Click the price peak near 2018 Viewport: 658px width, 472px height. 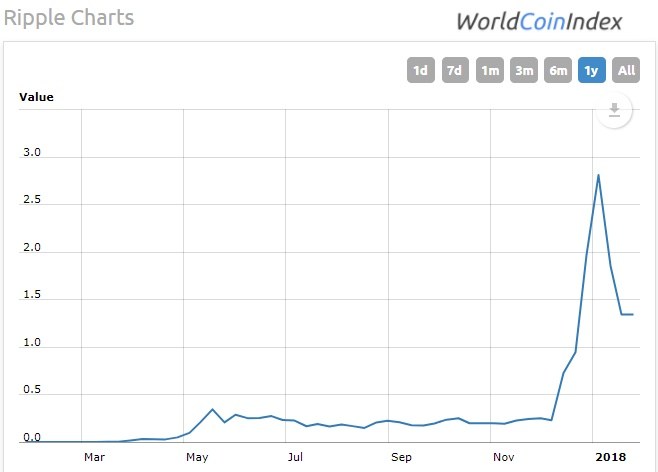click(598, 175)
